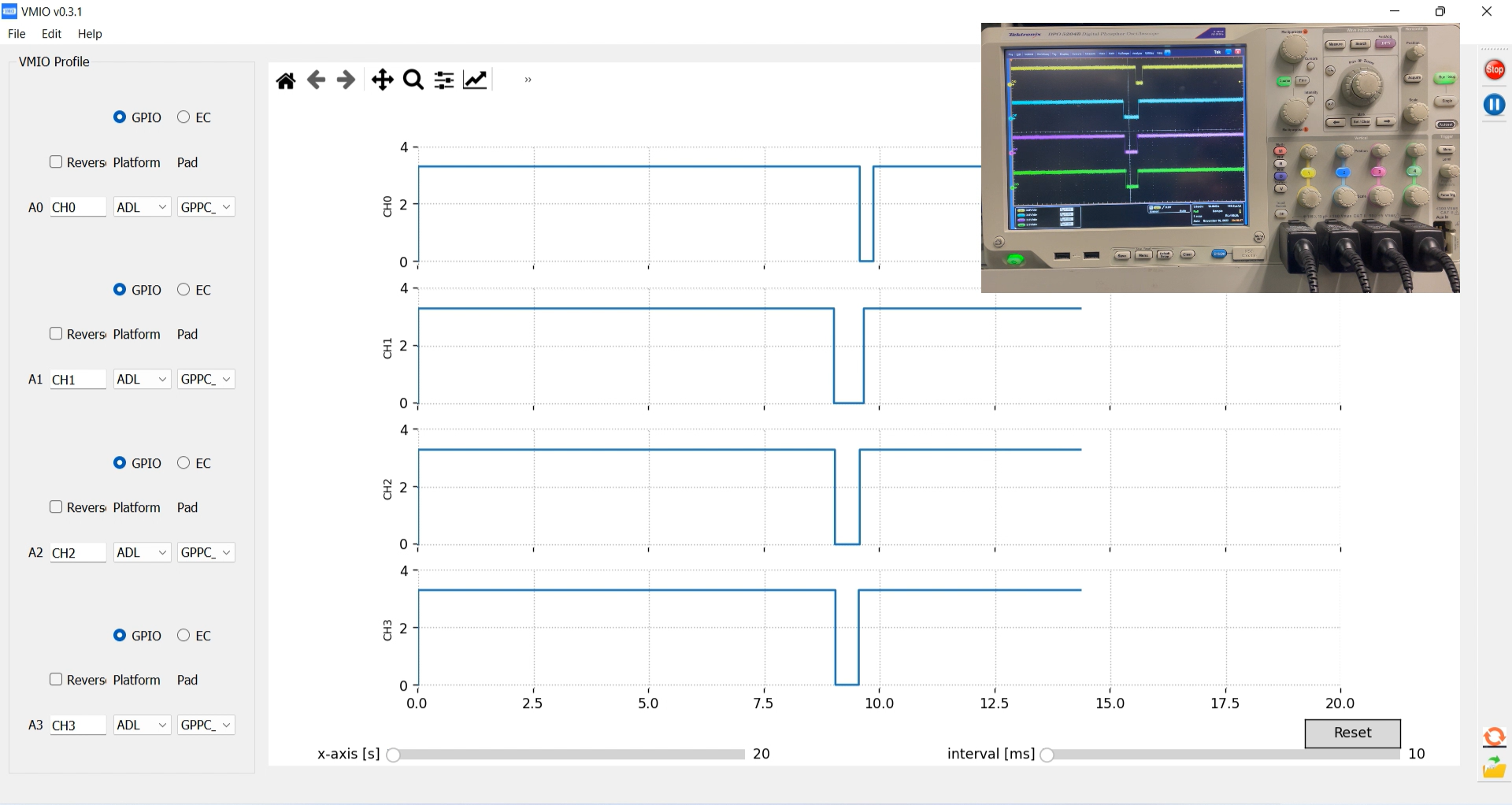Select EC radio for channel A1
This screenshot has height=805, width=1512.
pos(183,289)
